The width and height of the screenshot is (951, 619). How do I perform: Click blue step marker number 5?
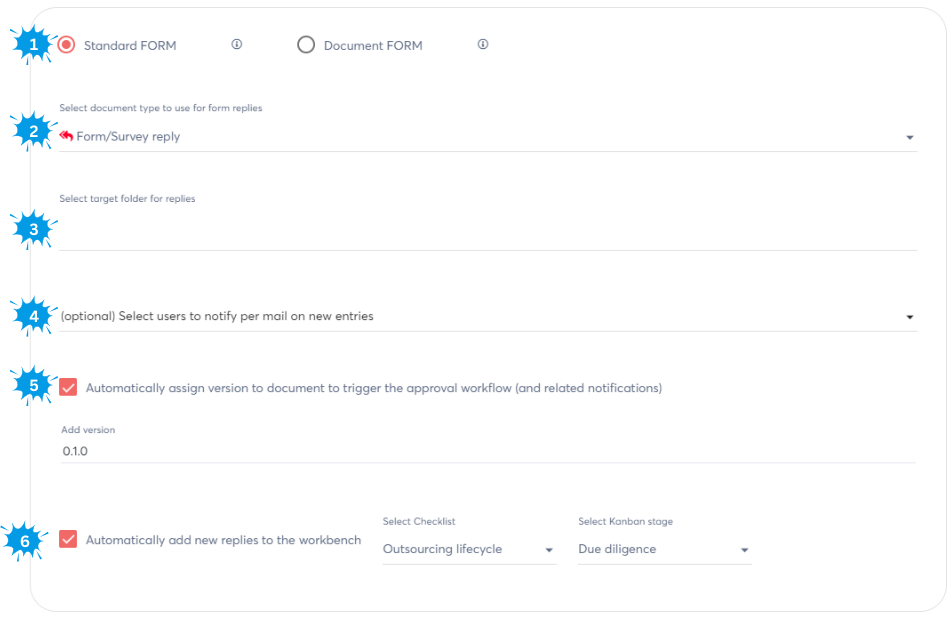point(33,385)
